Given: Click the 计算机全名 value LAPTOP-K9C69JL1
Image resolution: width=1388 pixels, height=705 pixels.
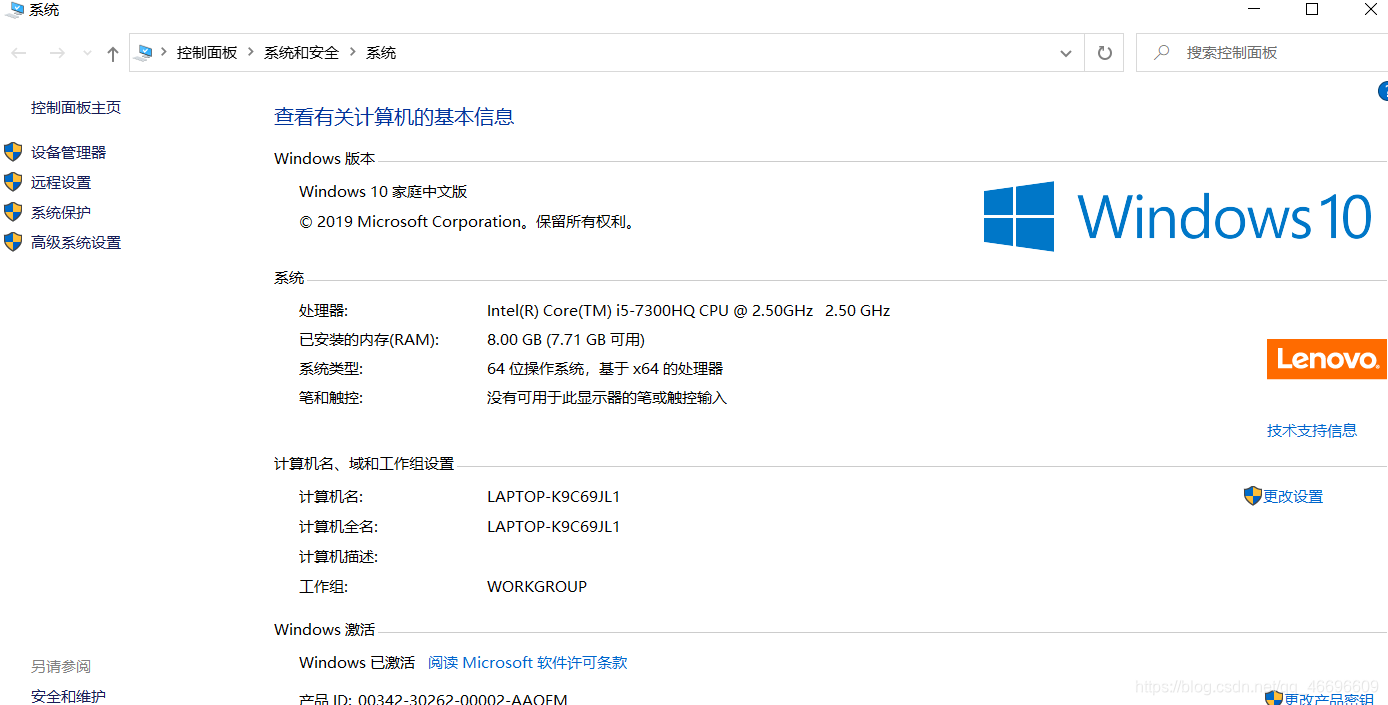Looking at the screenshot, I should [554, 527].
